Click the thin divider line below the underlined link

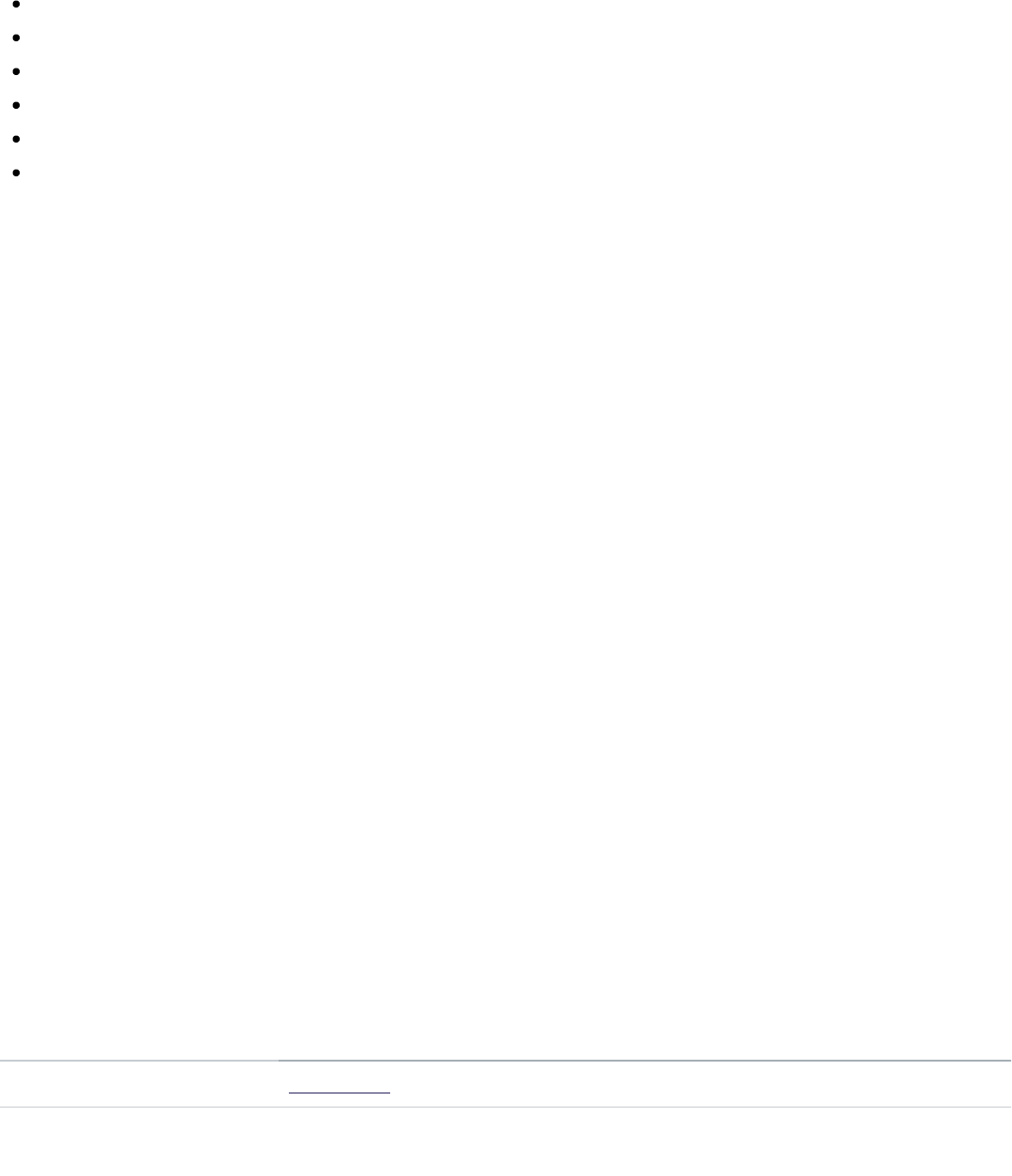point(506,1107)
